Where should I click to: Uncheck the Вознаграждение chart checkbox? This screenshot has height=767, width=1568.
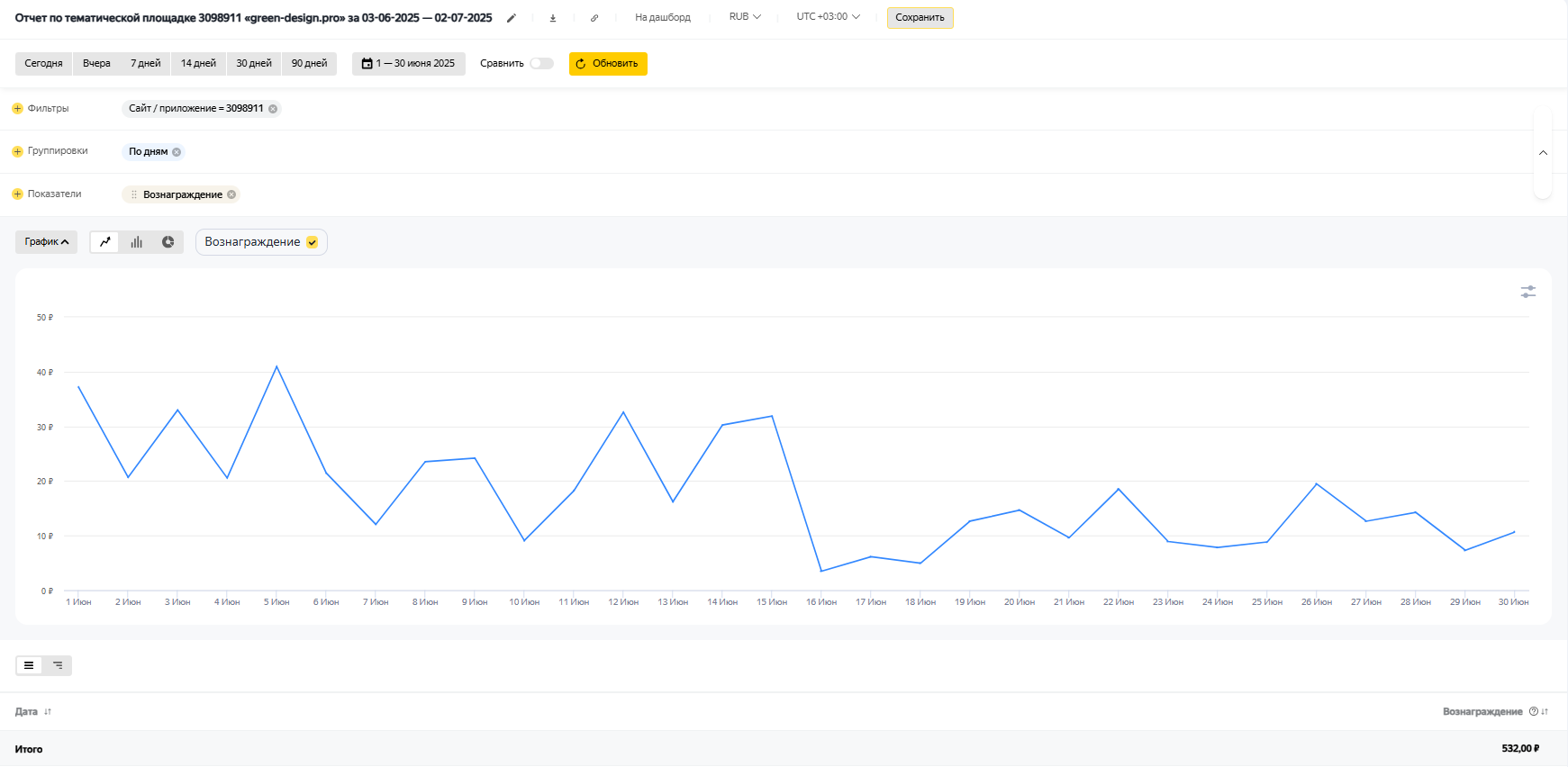313,242
